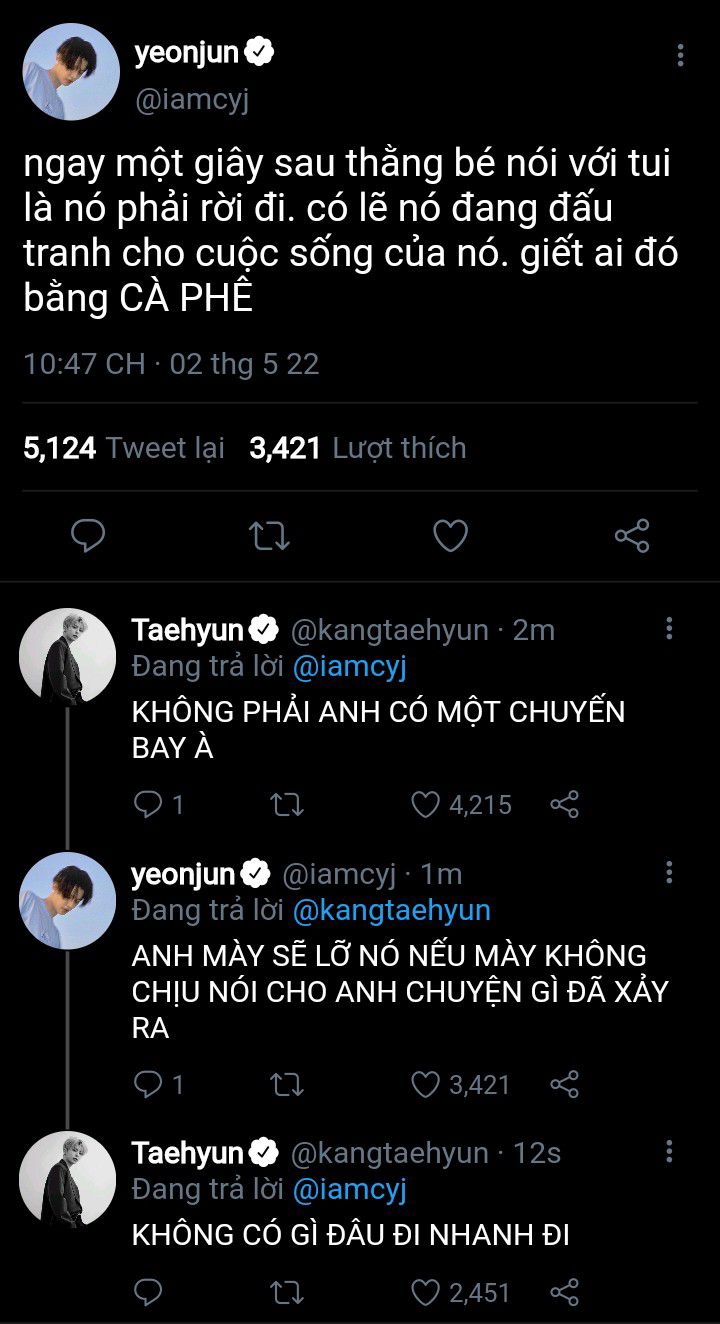Screen dimensions: 720x1324
Task: Share the main yeonjun tweet
Action: [x=632, y=536]
